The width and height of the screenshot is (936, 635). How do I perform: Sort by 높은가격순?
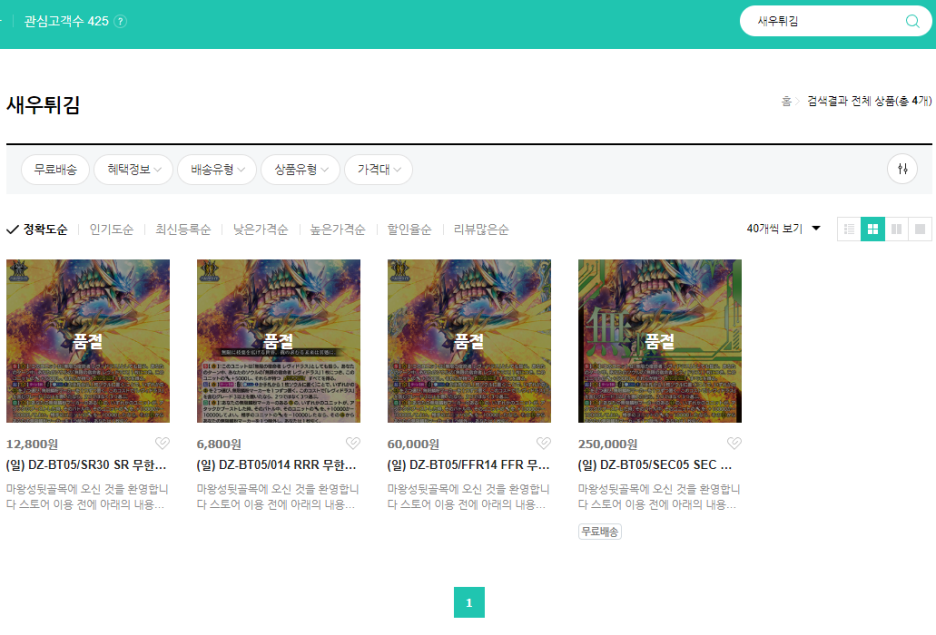point(337,229)
